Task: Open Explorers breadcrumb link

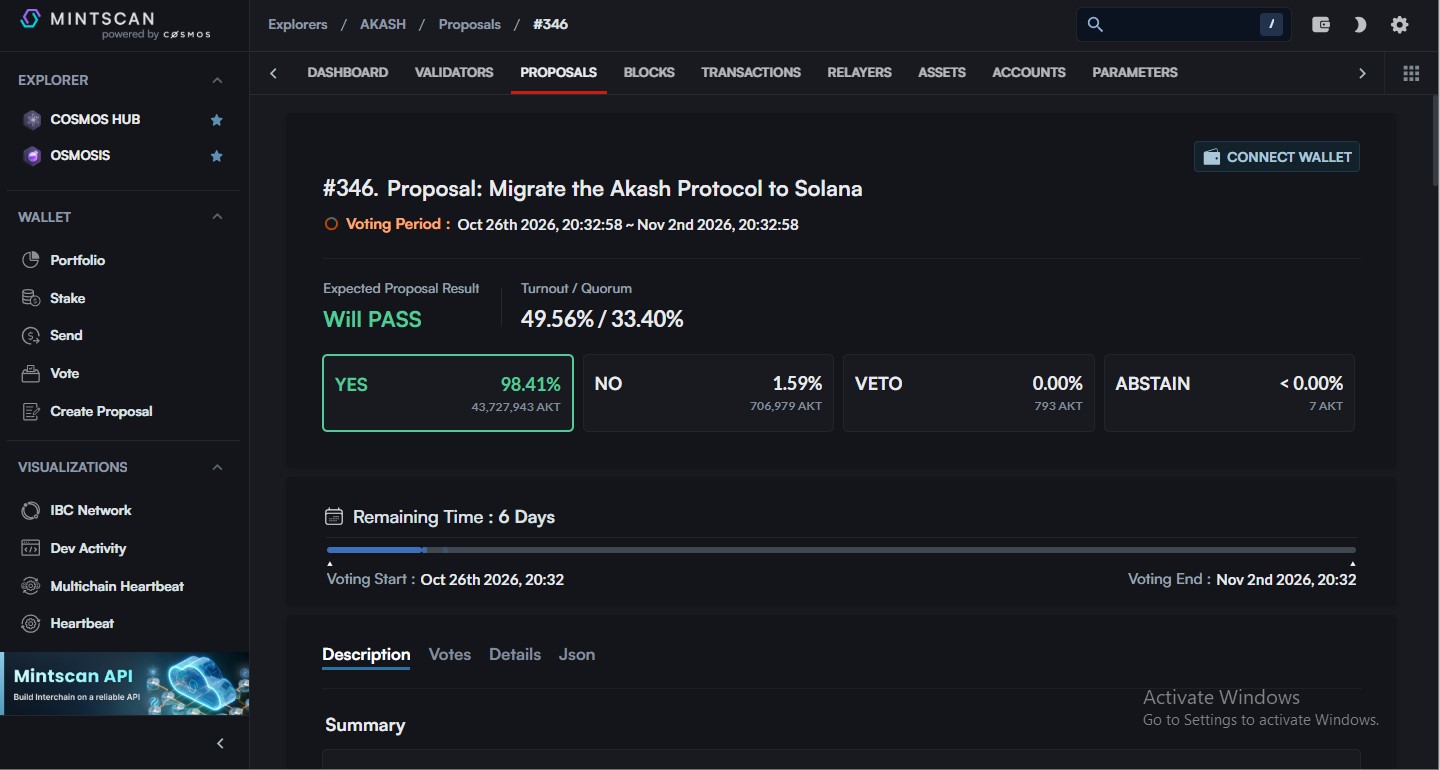Action: point(298,24)
